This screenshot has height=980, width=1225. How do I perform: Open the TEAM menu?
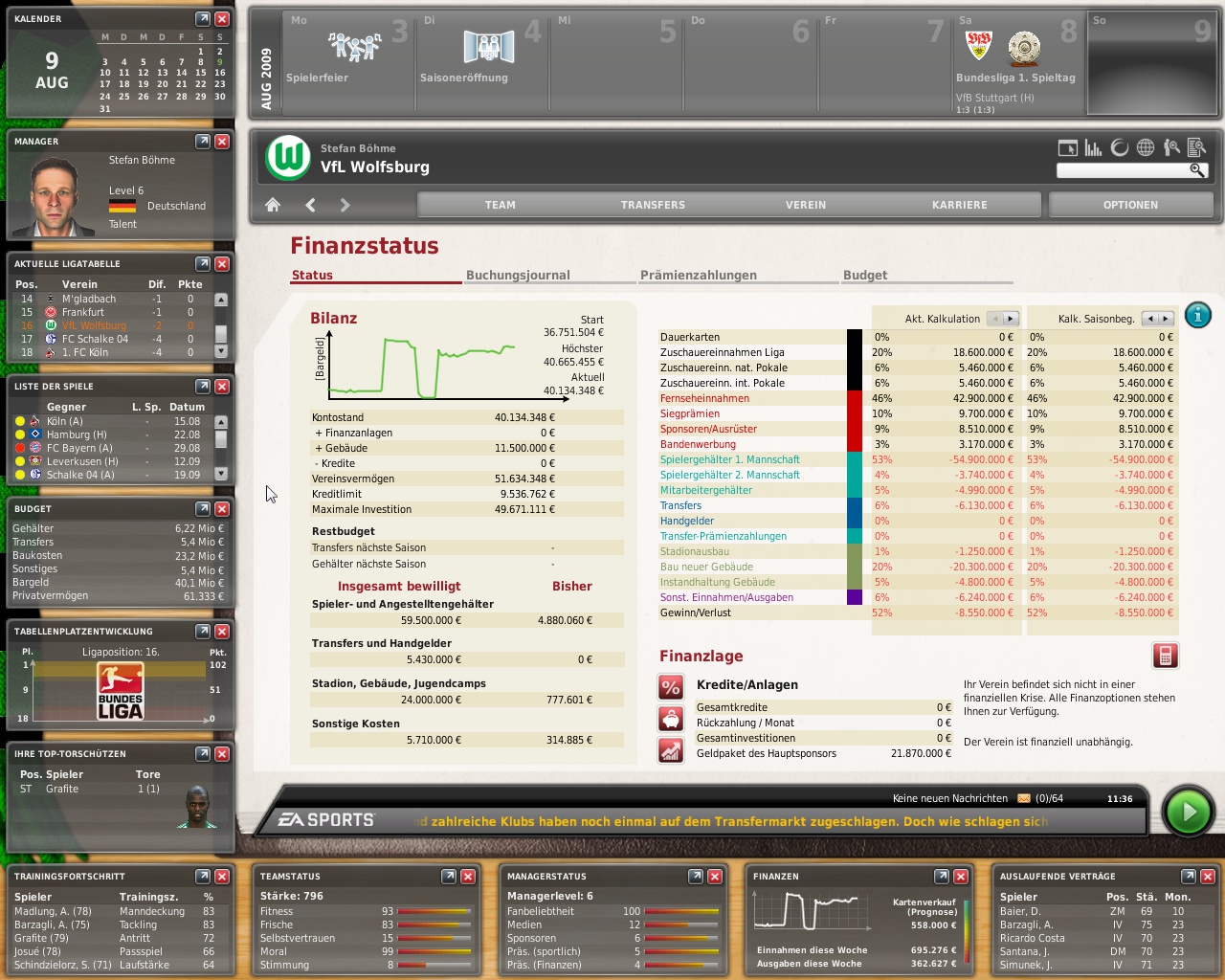500,205
